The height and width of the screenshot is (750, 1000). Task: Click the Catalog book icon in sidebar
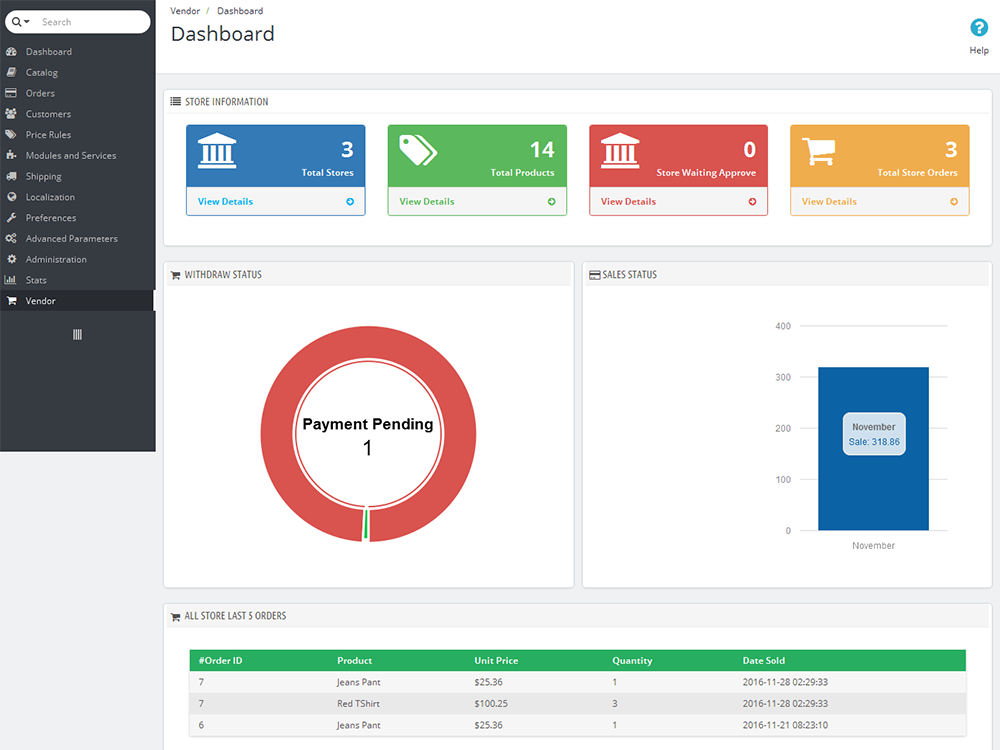pos(11,72)
